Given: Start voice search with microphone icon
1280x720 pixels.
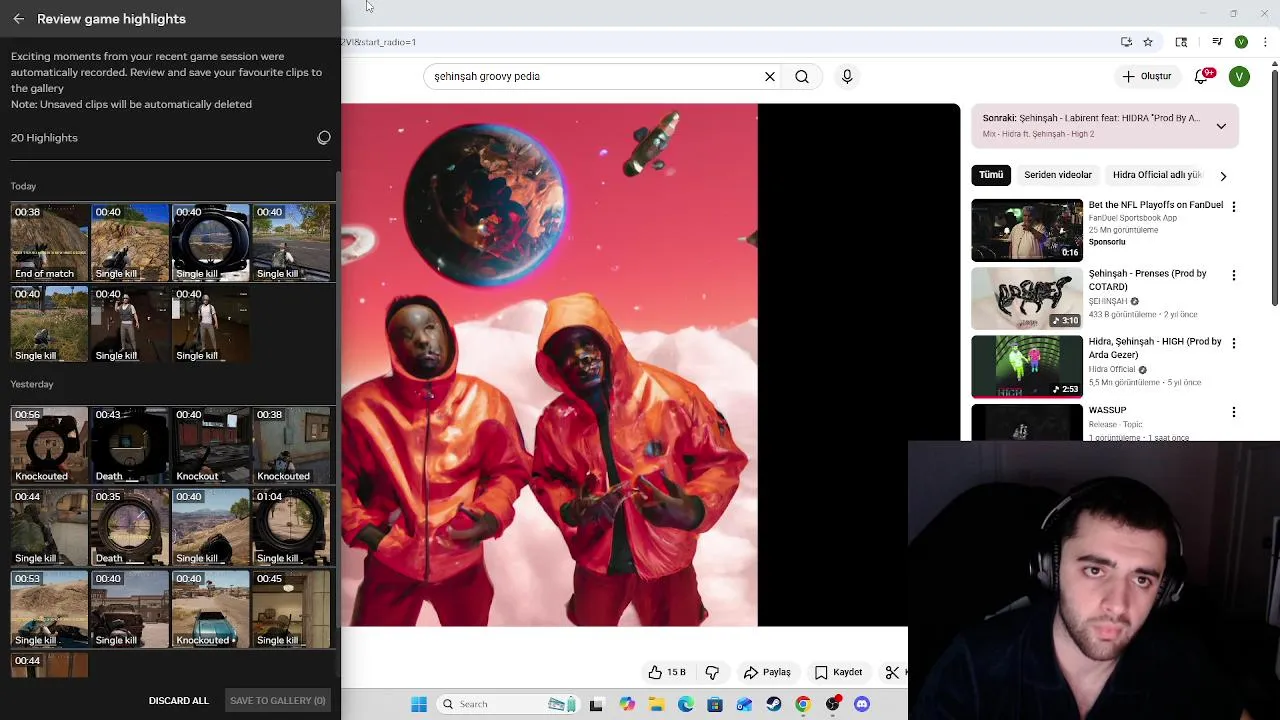Looking at the screenshot, I should coord(847,76).
